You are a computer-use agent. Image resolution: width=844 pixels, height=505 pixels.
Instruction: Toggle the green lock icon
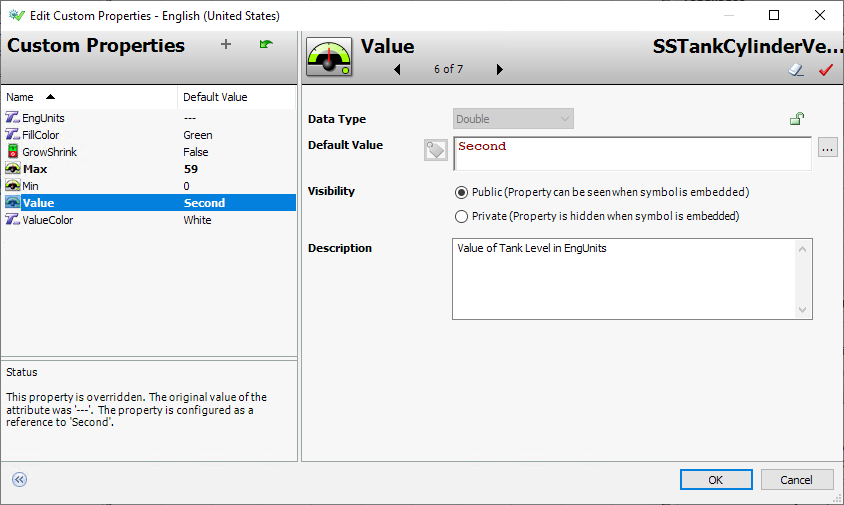[796, 119]
